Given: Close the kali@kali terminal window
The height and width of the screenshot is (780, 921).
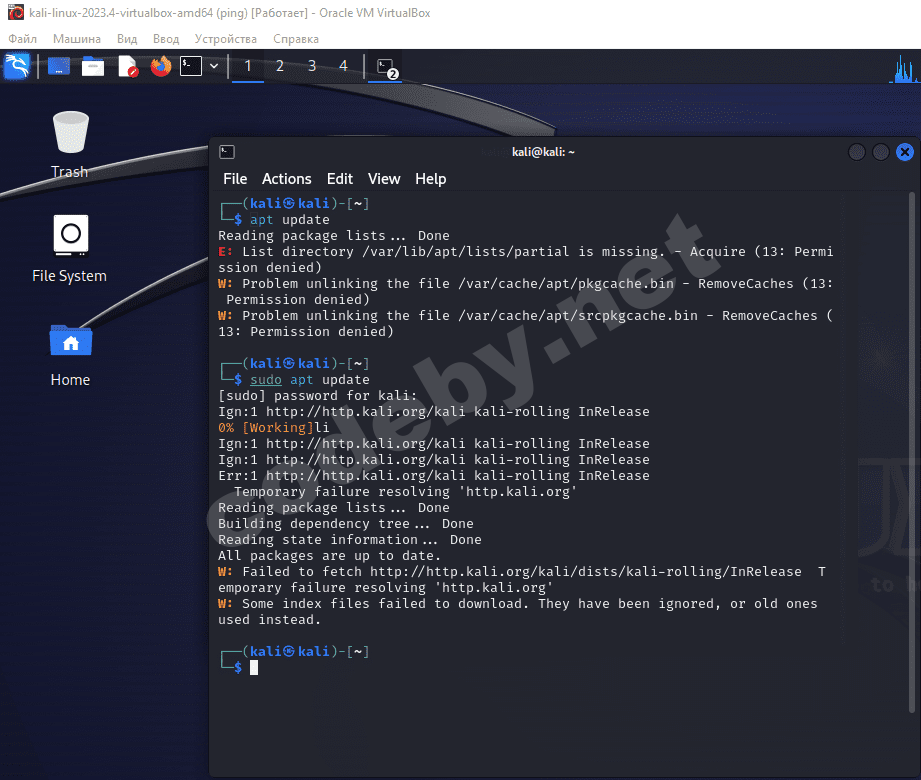Looking at the screenshot, I should (x=905, y=152).
